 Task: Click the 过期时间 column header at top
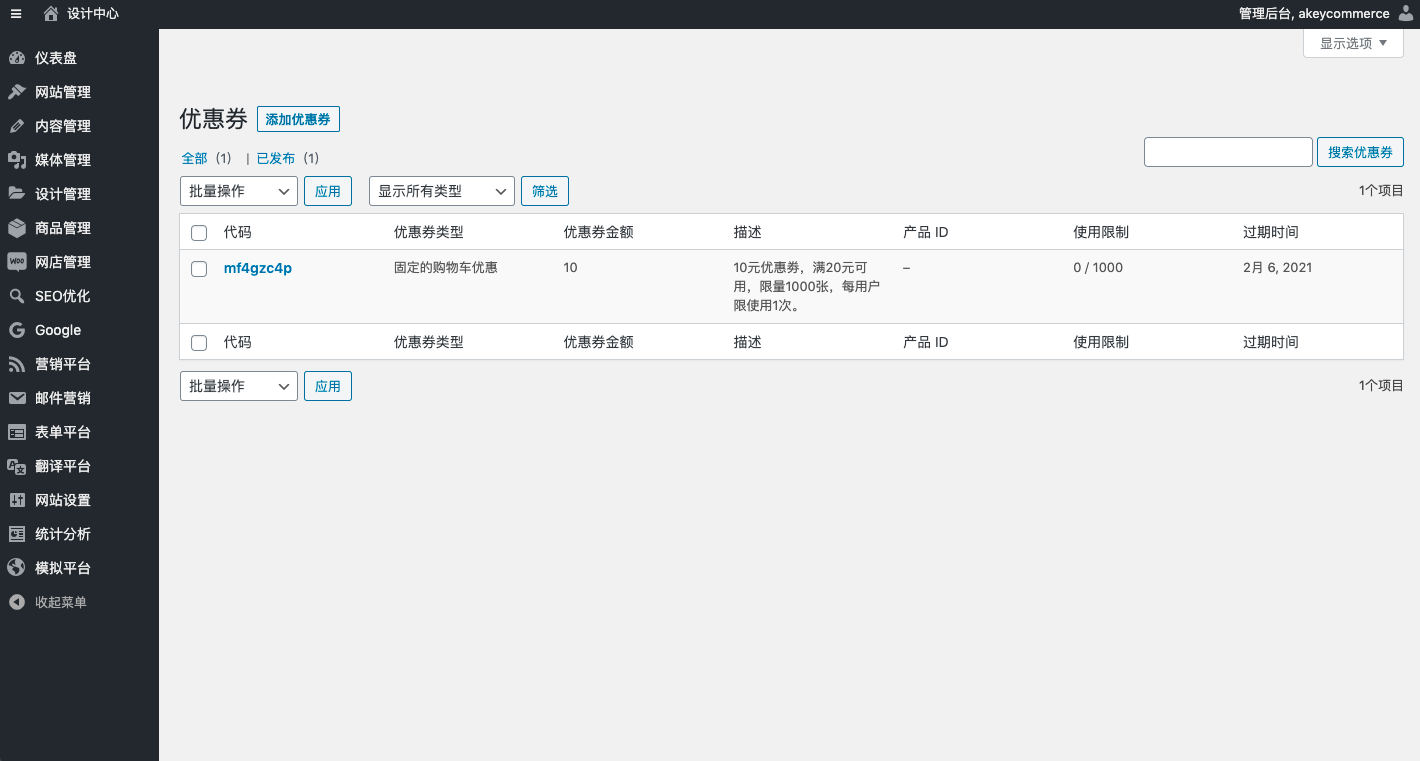(x=1271, y=232)
